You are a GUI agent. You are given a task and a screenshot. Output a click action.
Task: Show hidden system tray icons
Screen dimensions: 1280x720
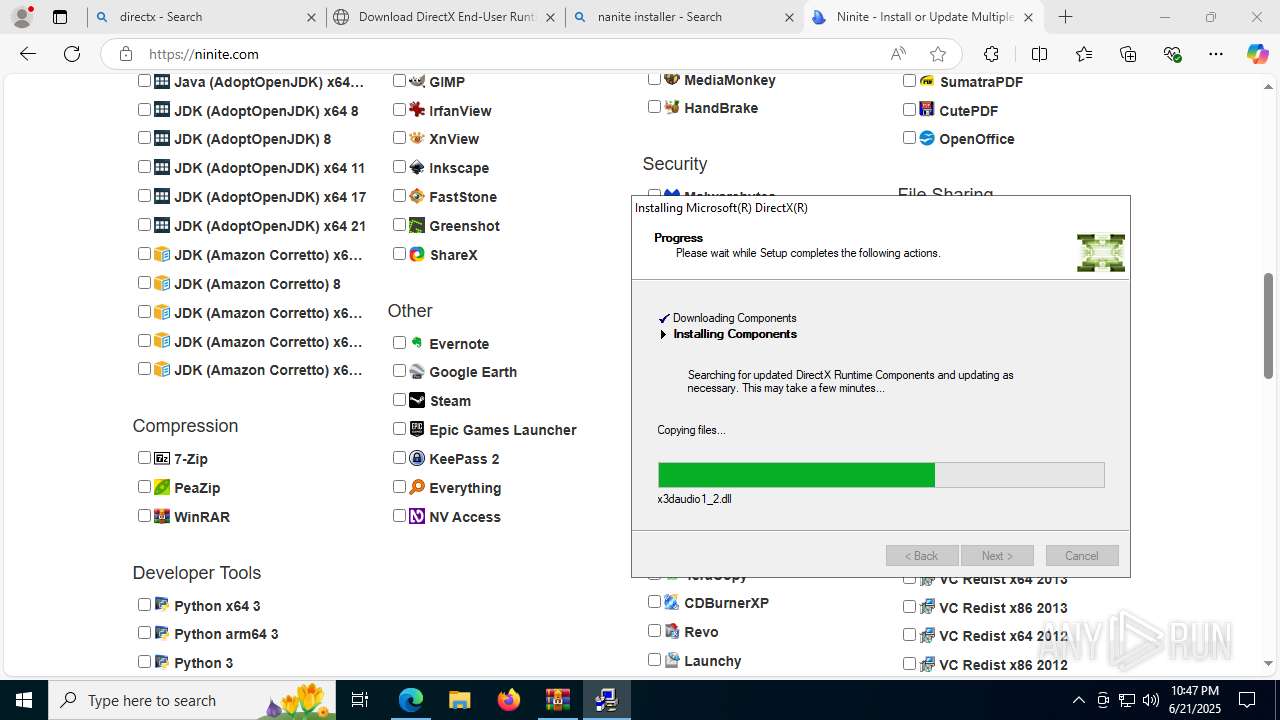(x=1078, y=700)
